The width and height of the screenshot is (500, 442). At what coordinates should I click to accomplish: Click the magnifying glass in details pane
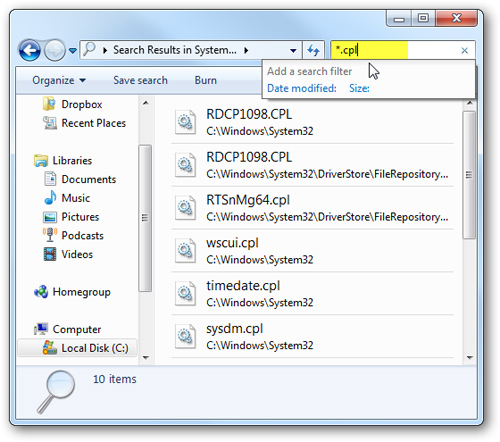[56, 392]
